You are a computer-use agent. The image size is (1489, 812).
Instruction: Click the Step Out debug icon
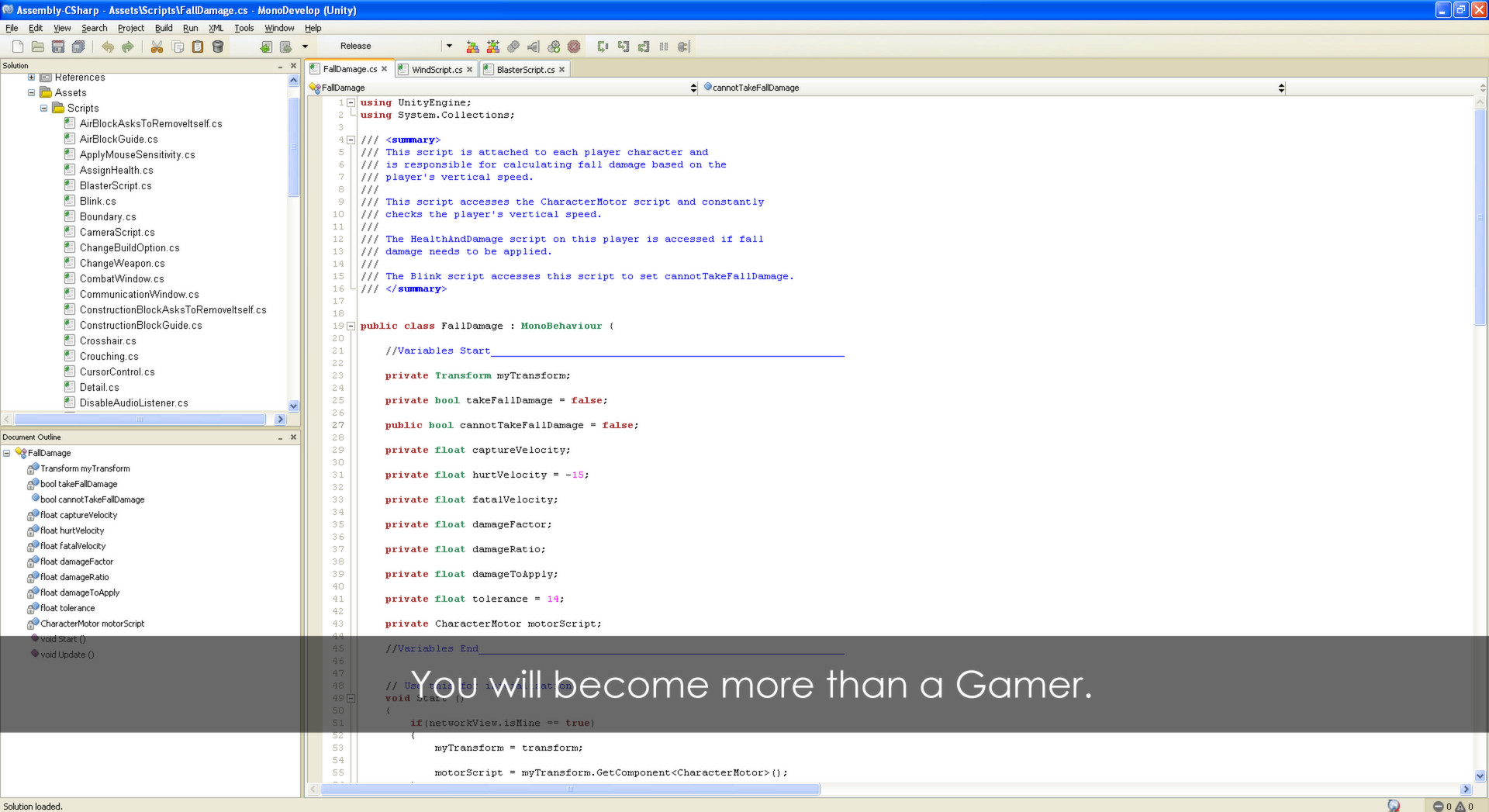pyautogui.click(x=643, y=47)
